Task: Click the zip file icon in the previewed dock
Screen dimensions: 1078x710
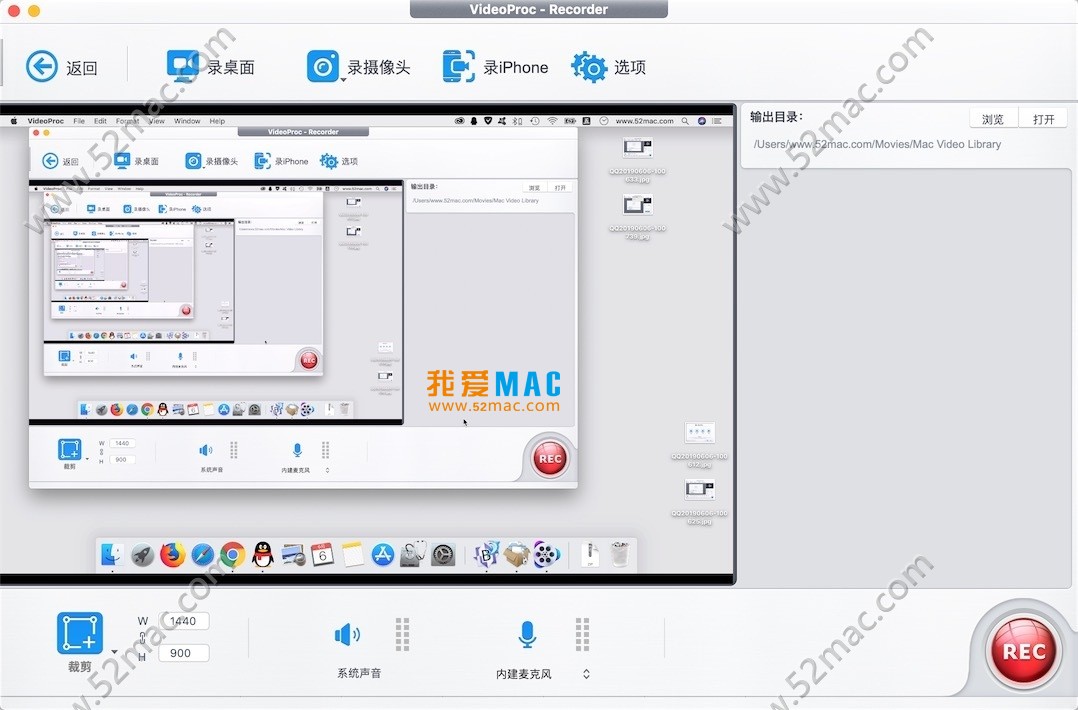Action: [590, 554]
